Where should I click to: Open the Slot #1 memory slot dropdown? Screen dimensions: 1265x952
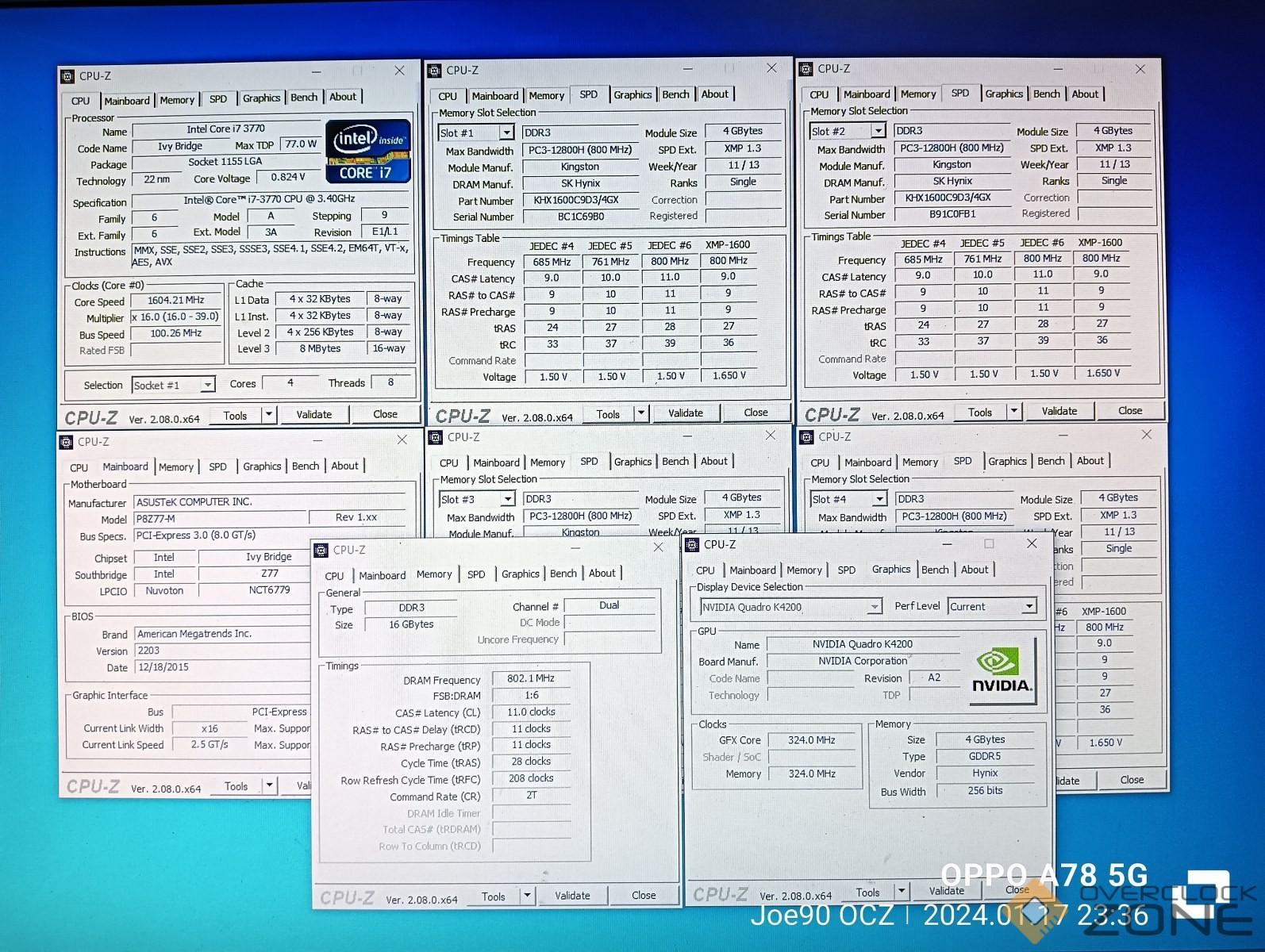(x=506, y=132)
